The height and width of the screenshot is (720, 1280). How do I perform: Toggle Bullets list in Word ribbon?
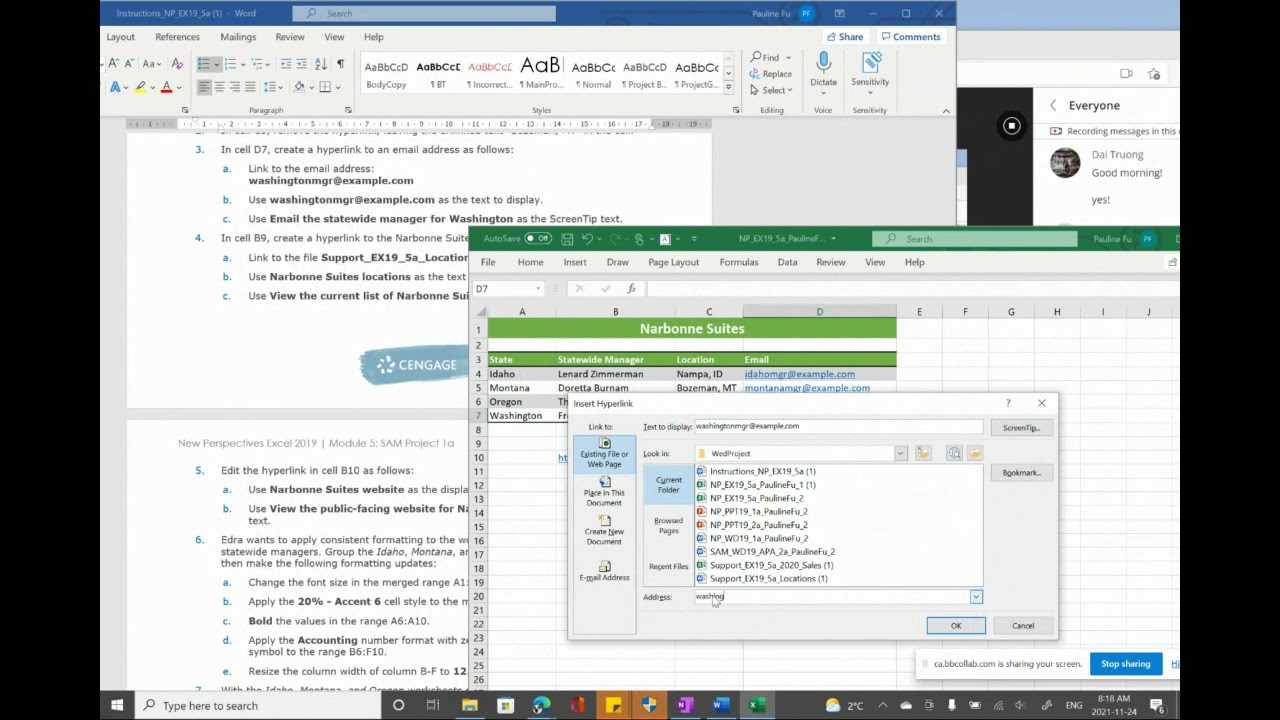[x=203, y=64]
